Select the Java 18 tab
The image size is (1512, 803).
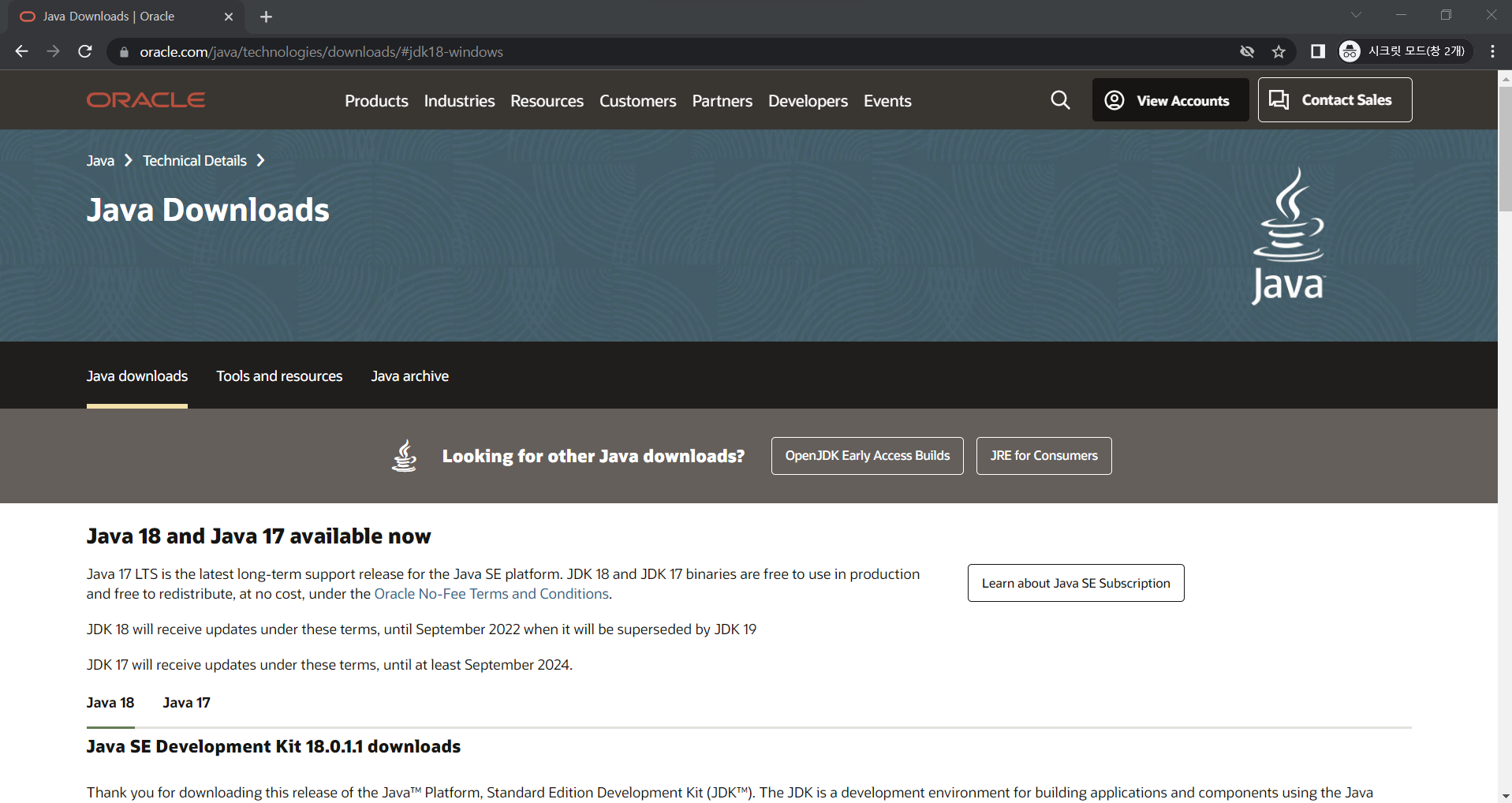coord(110,703)
